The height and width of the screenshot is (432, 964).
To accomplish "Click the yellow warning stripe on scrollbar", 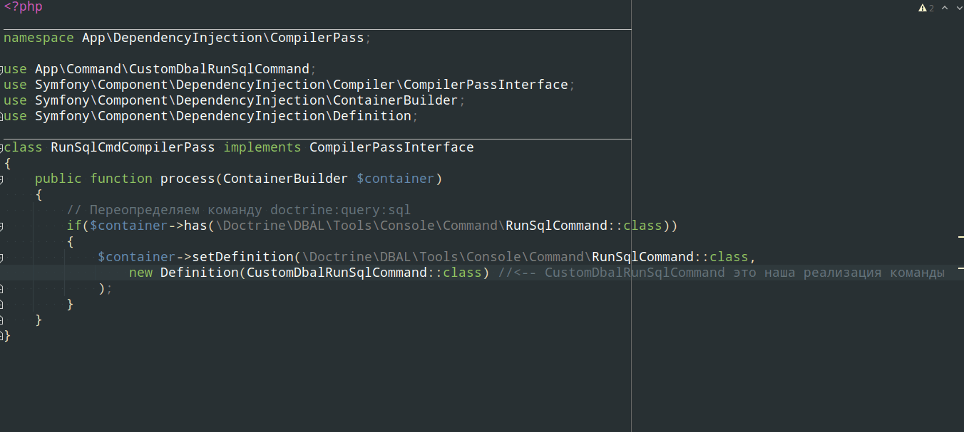I will click(958, 267).
